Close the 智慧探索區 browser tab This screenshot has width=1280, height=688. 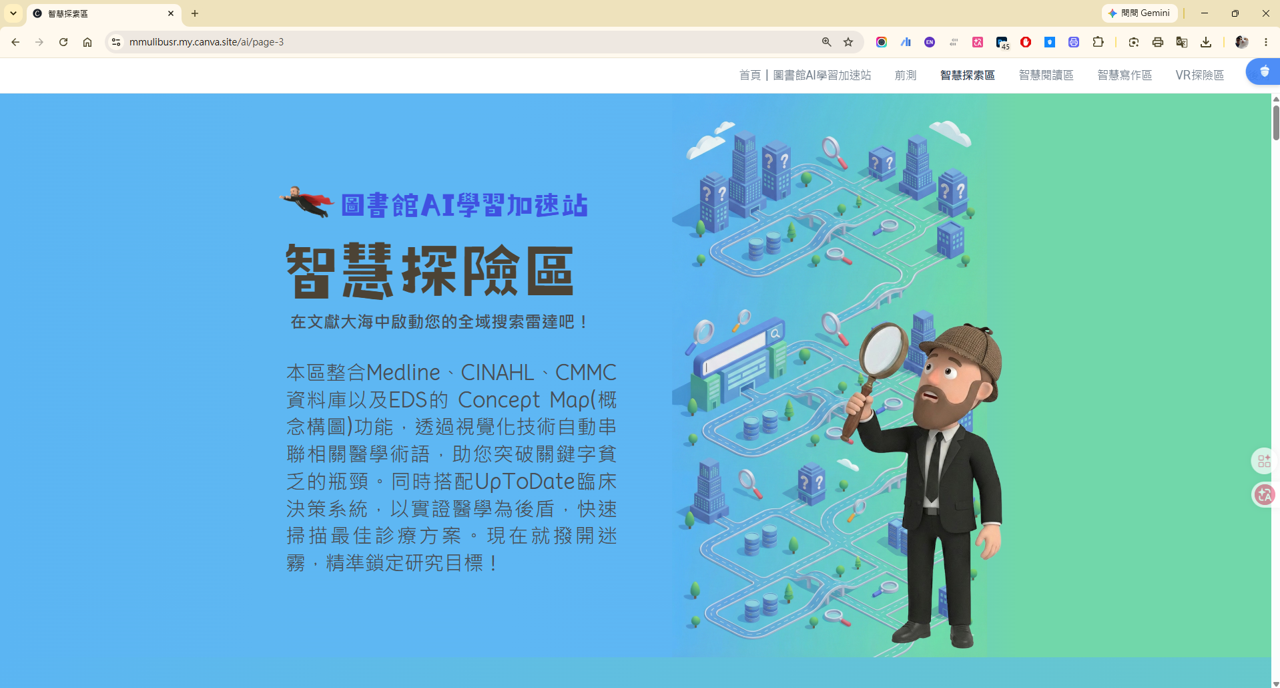(x=171, y=14)
